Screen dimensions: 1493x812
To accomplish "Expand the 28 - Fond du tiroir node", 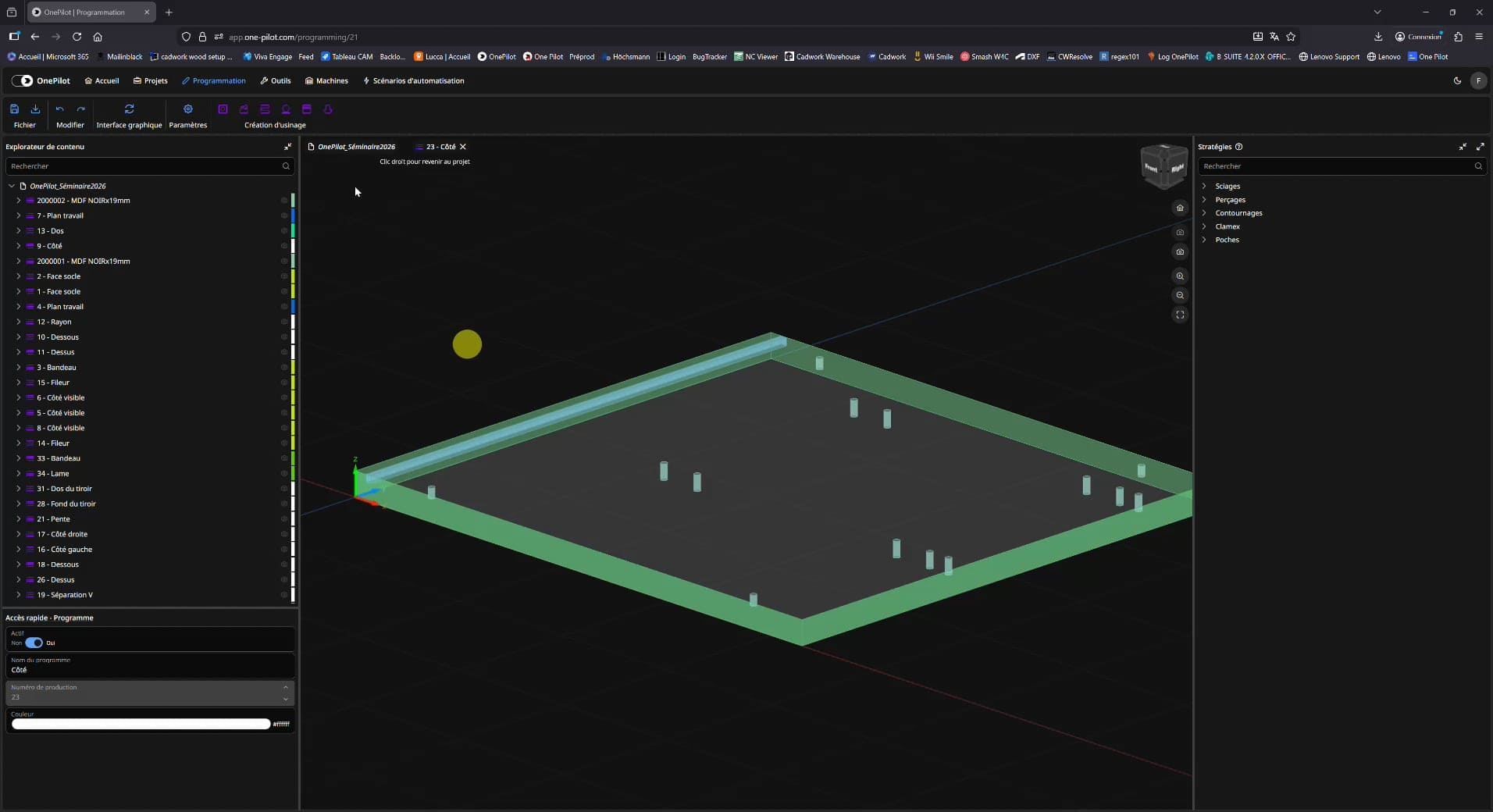I will point(19,504).
